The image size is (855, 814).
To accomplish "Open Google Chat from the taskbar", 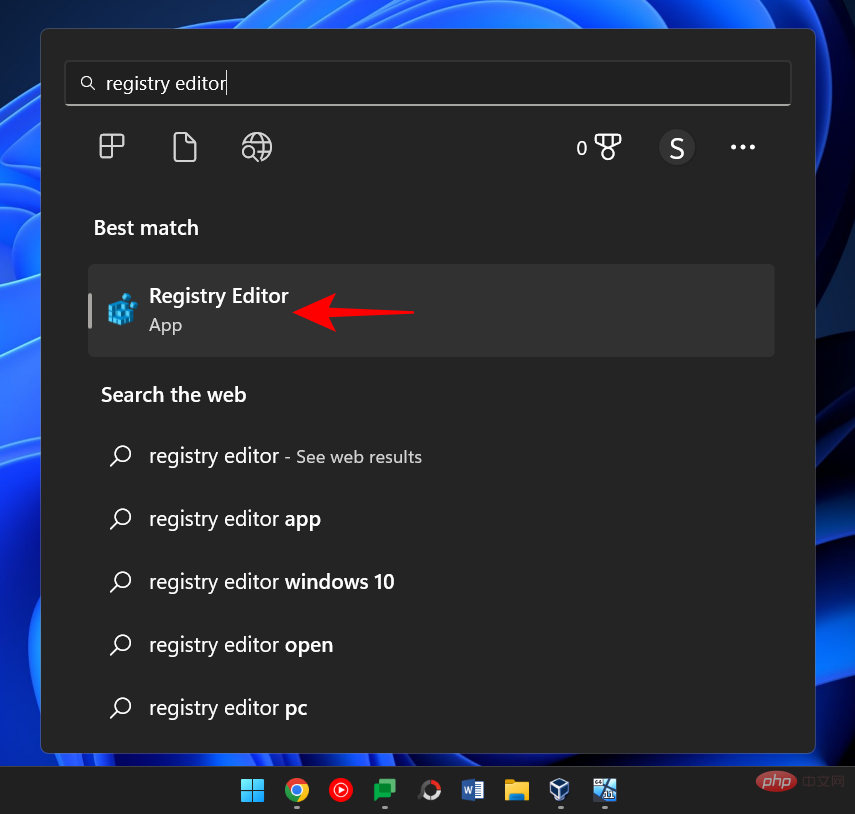I will [385, 790].
